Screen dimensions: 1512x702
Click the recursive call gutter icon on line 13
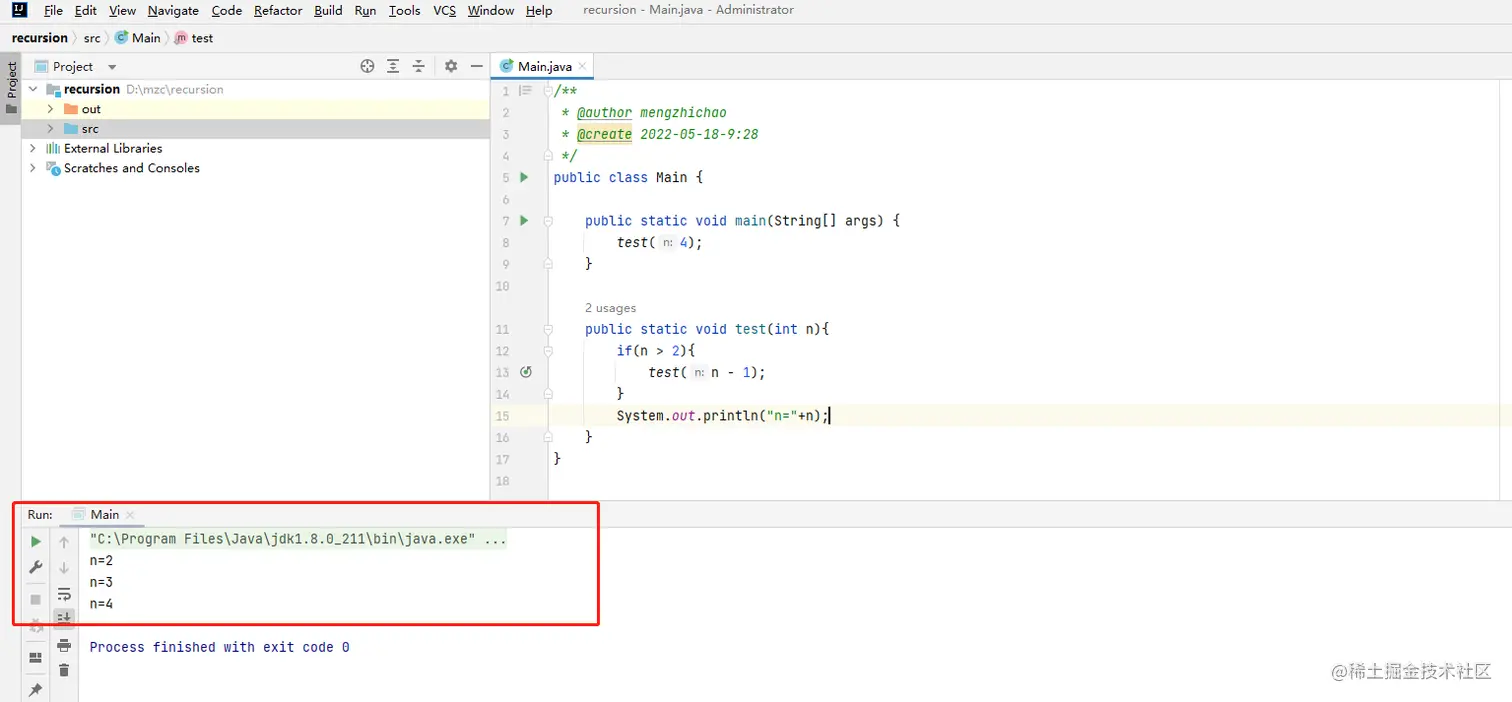click(526, 372)
